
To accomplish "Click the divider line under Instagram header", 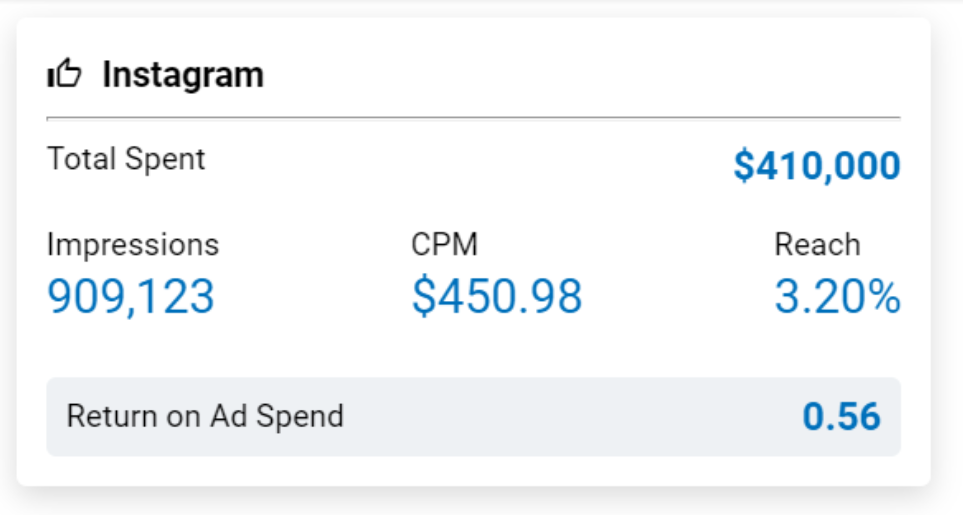I will 474,117.
